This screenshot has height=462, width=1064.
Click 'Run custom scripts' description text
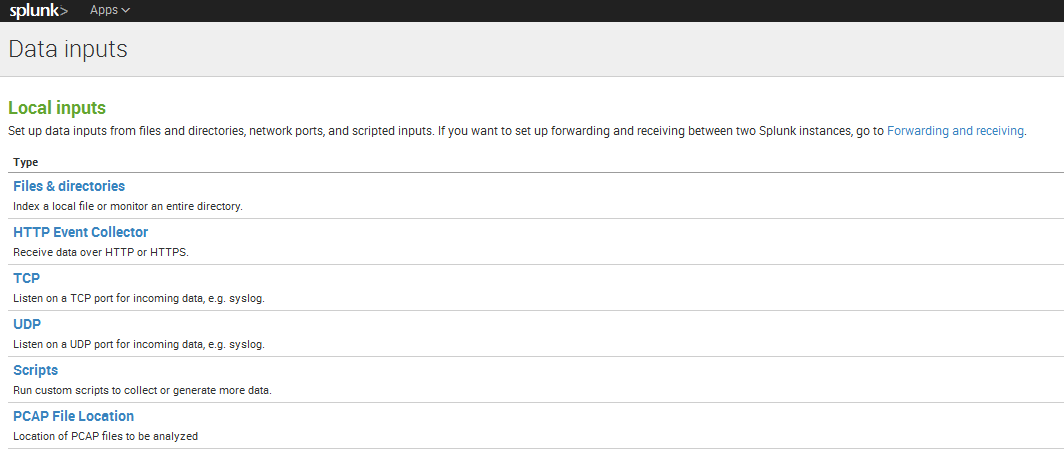coord(142,390)
